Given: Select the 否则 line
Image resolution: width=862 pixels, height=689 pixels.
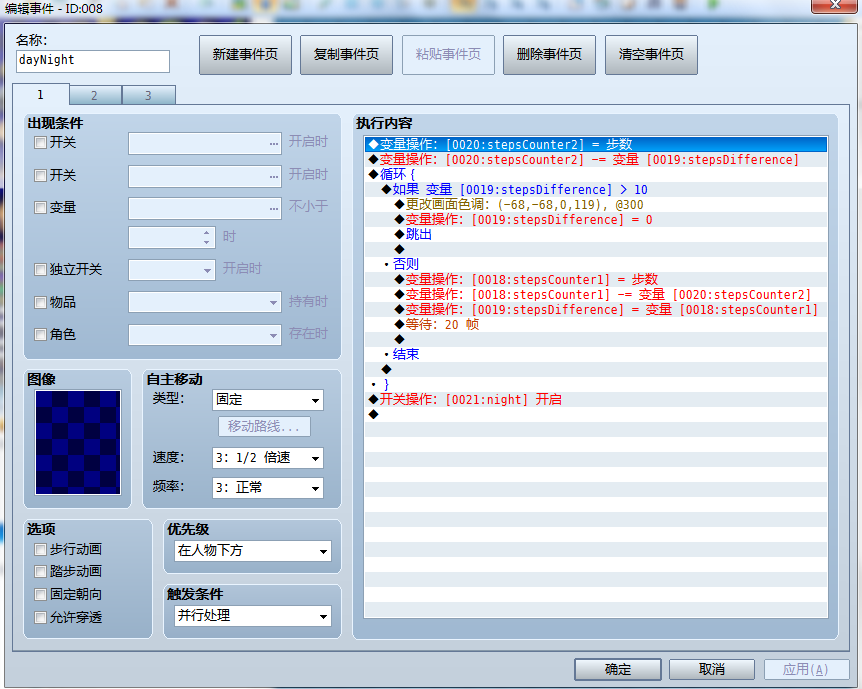Looking at the screenshot, I should pos(596,264).
